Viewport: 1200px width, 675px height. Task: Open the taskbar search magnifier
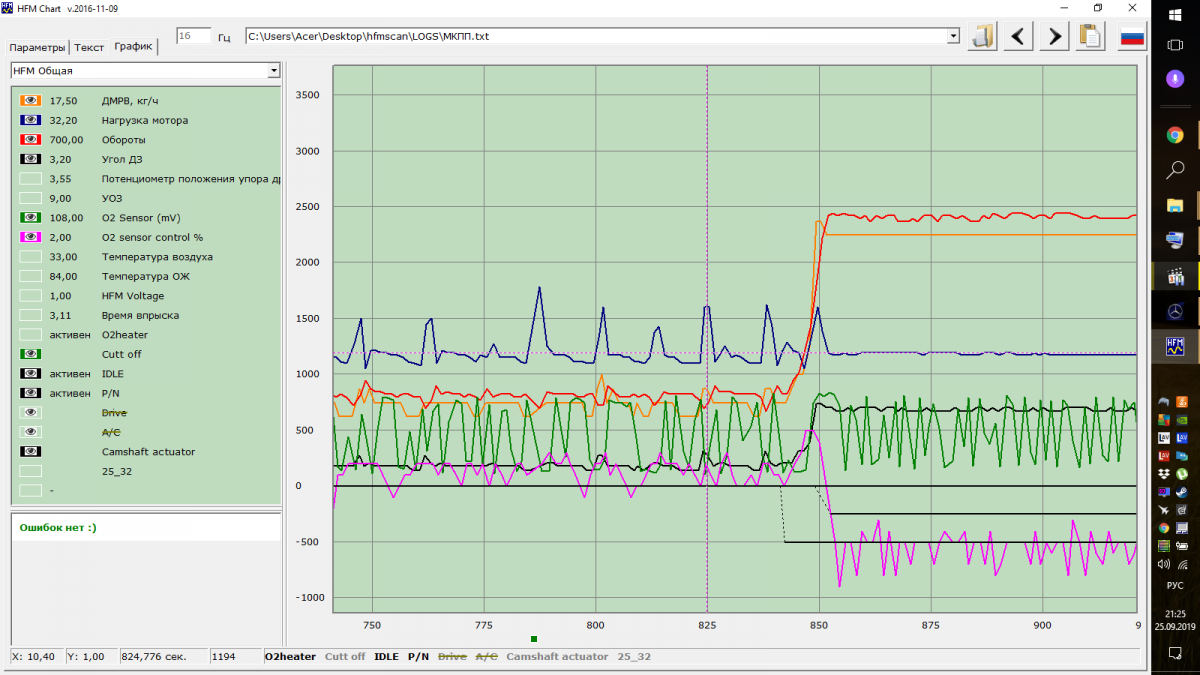[x=1175, y=170]
